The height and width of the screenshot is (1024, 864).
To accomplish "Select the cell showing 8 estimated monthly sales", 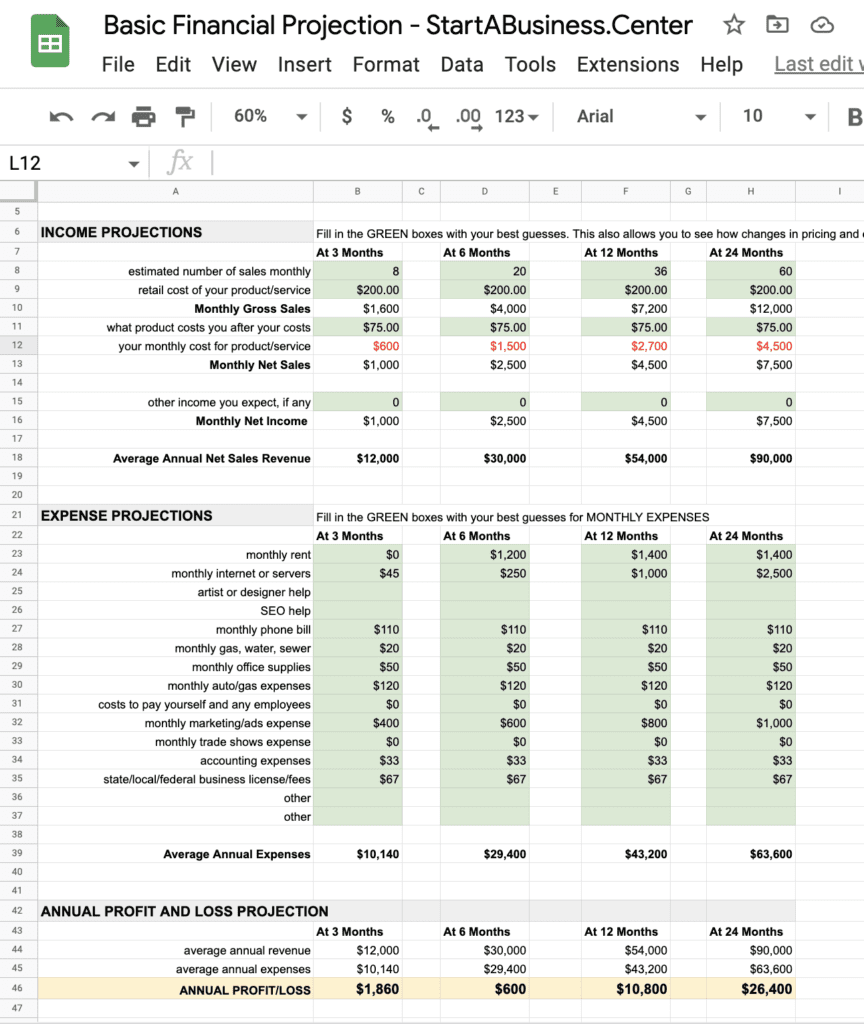I will [356, 271].
